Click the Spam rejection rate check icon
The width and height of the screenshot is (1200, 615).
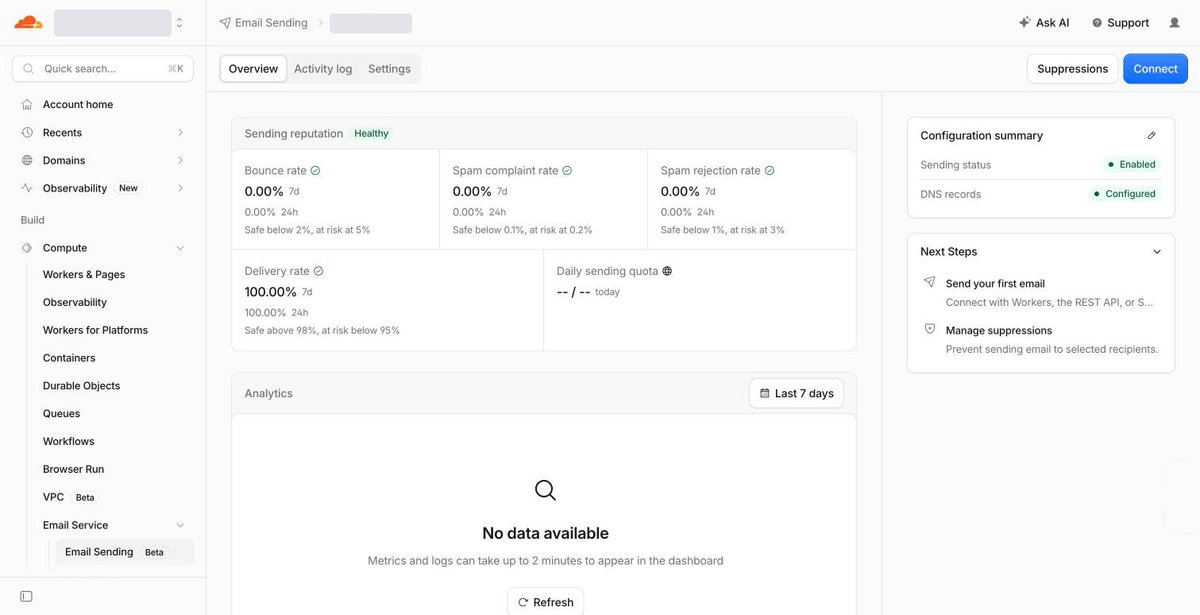point(769,171)
